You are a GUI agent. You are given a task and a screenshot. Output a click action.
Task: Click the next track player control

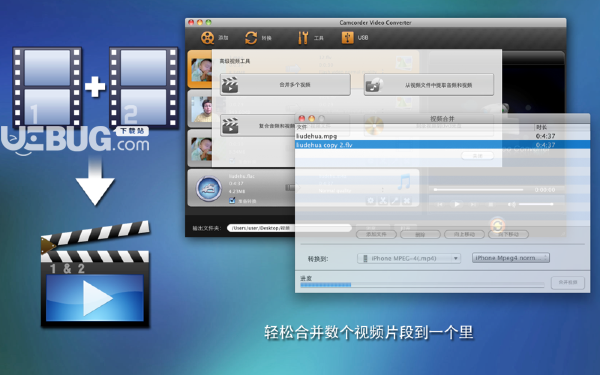pyautogui.click(x=473, y=205)
